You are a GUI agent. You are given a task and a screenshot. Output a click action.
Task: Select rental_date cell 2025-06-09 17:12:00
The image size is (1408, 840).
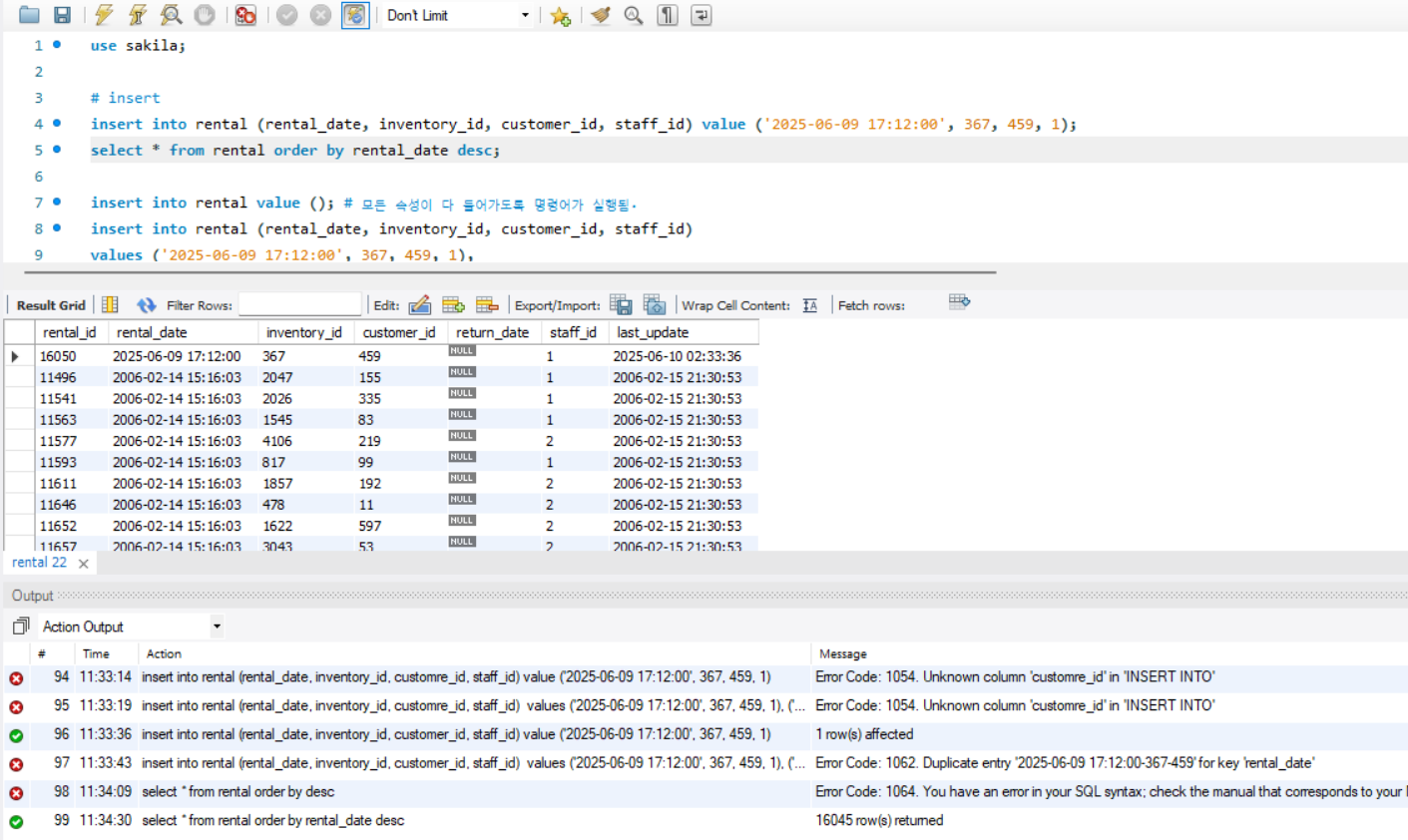(184, 356)
